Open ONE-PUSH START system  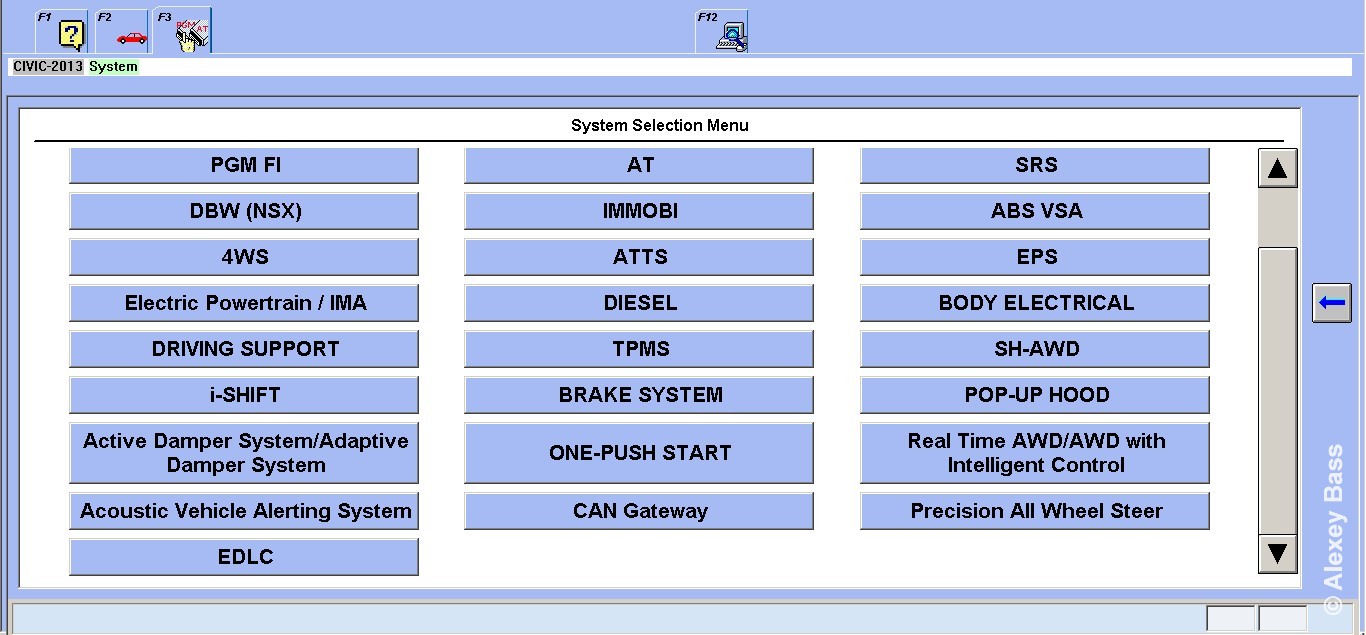(x=639, y=453)
